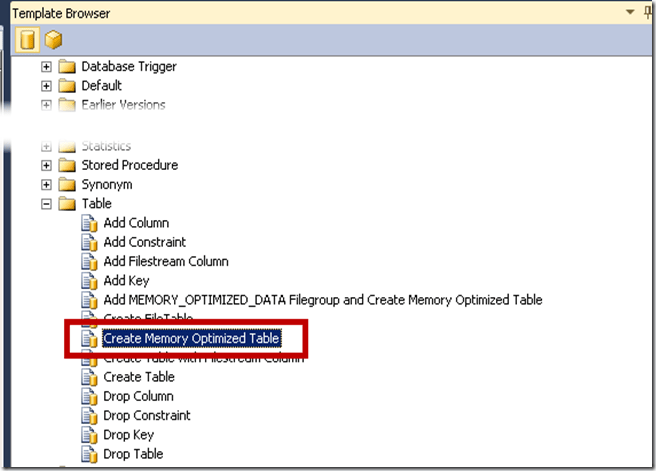Image resolution: width=656 pixels, height=471 pixels.
Task: Click the Stored Procedure folder icon
Action: coord(67,165)
